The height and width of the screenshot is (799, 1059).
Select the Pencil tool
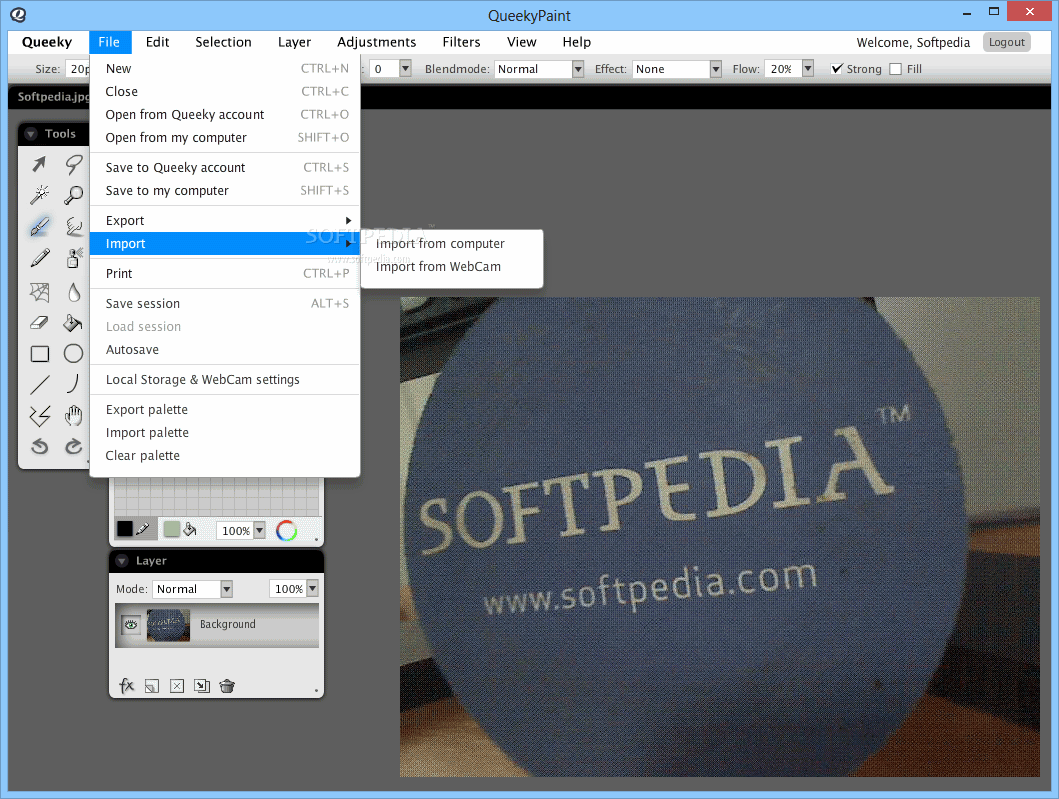[x=39, y=258]
